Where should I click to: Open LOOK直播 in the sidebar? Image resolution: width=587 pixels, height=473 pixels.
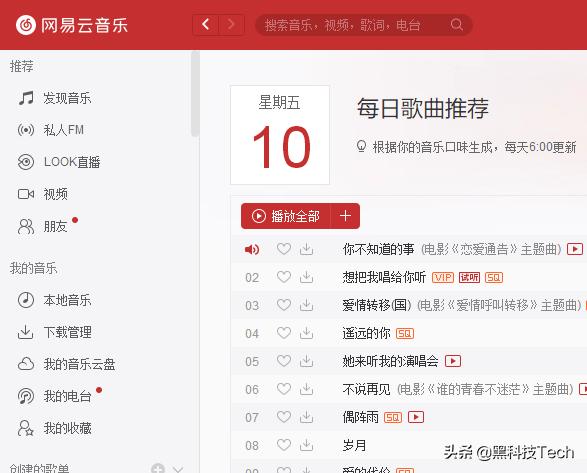point(59,162)
